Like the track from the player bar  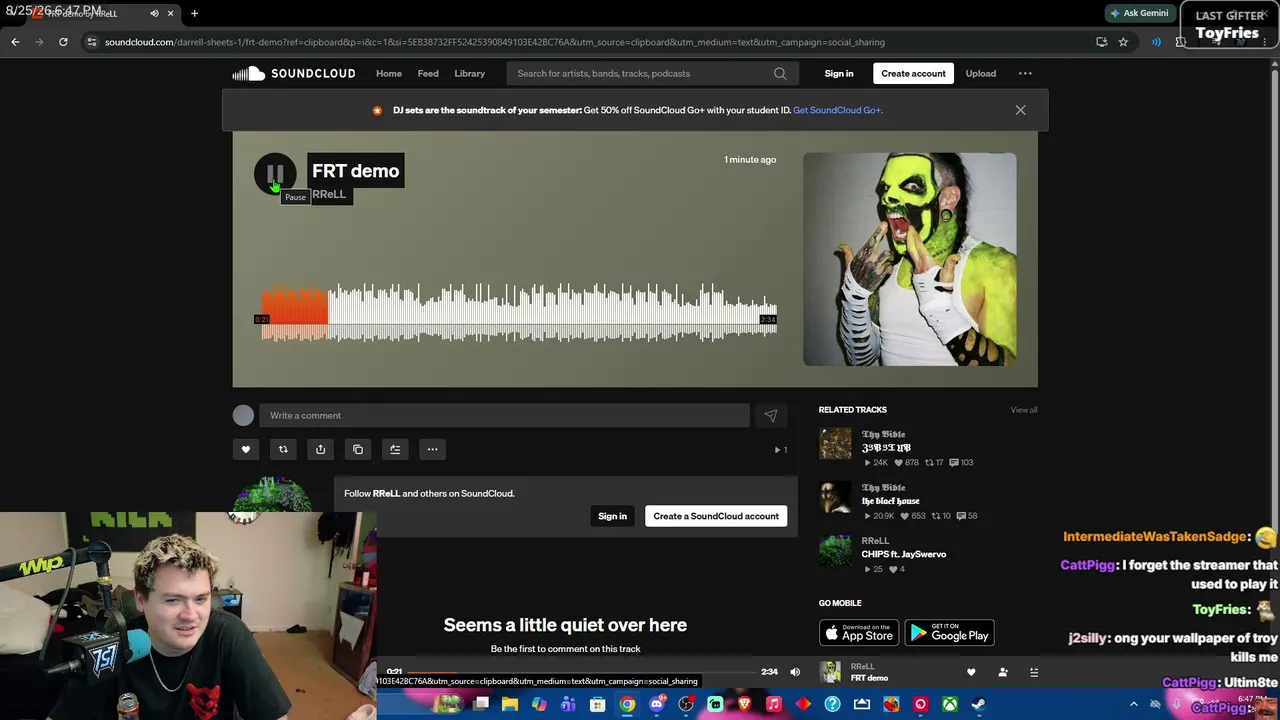[970, 672]
